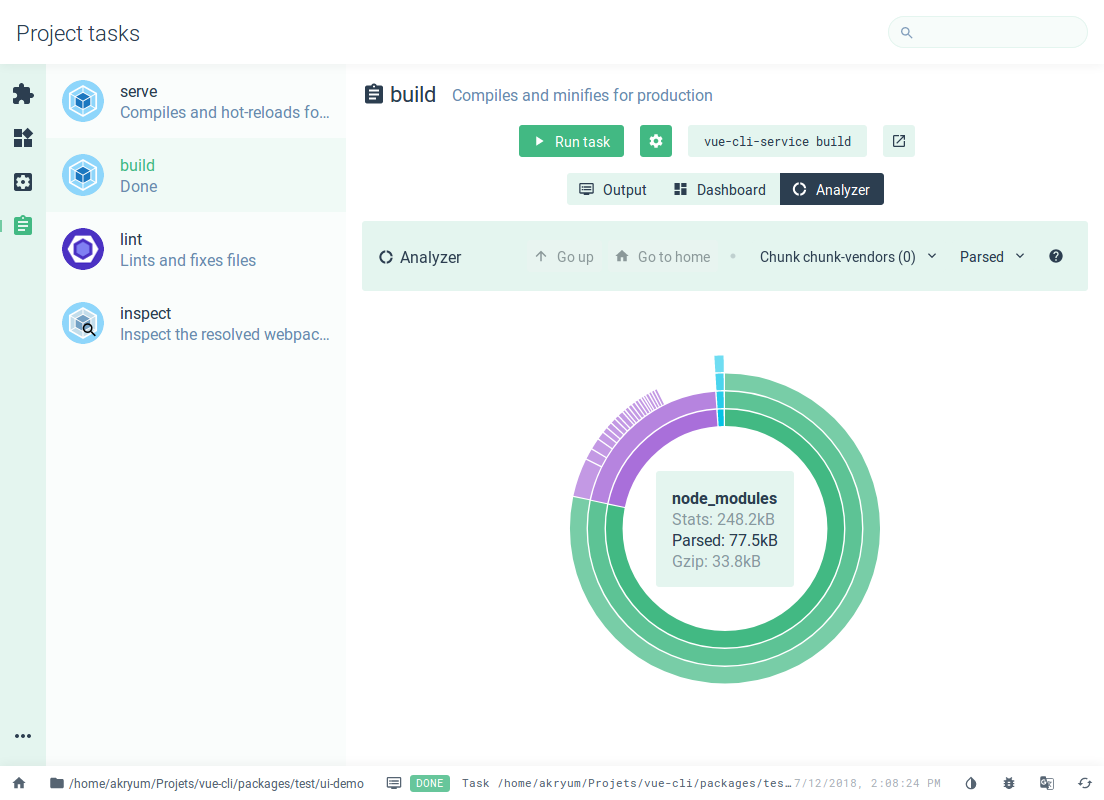Open the Parsed size mode dropdown
Image resolution: width=1104 pixels, height=800 pixels.
991,256
